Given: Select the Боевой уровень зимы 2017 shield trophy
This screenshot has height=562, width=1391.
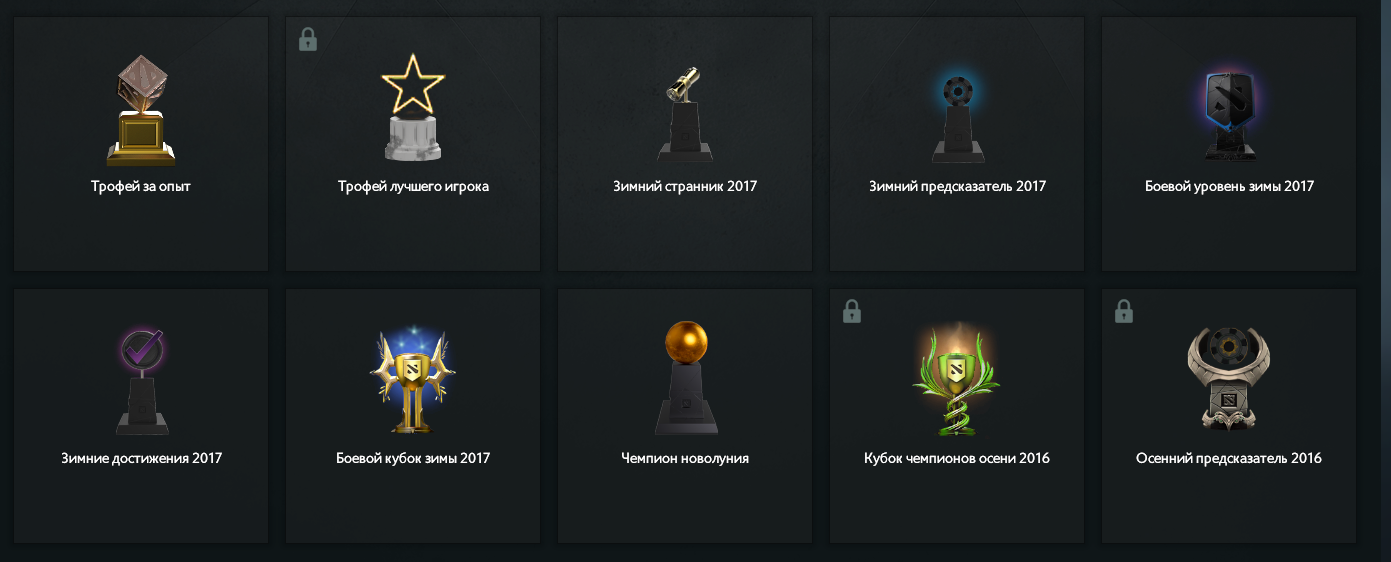Looking at the screenshot, I should click(x=1229, y=113).
